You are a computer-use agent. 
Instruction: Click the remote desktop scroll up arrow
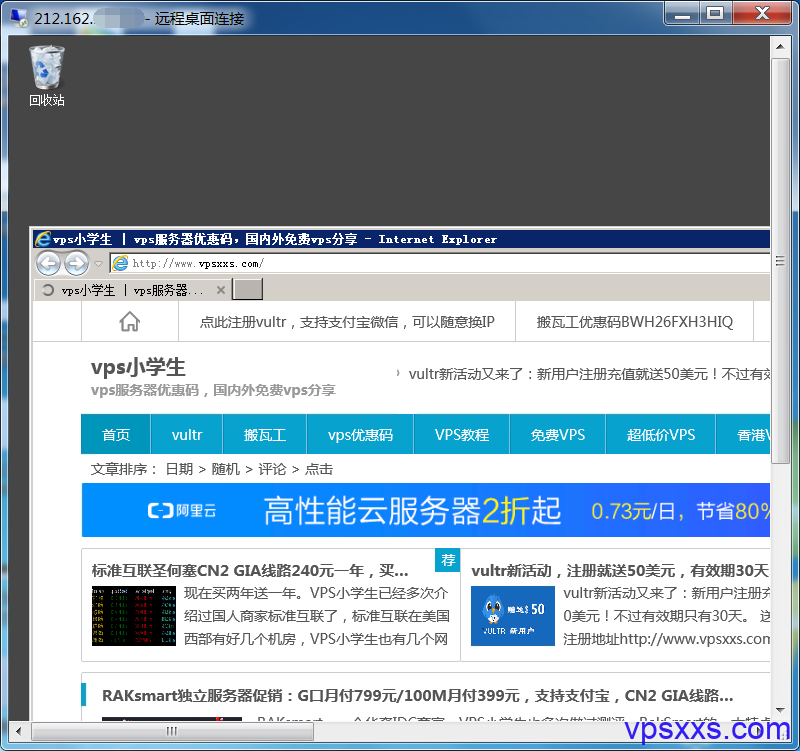click(x=780, y=46)
